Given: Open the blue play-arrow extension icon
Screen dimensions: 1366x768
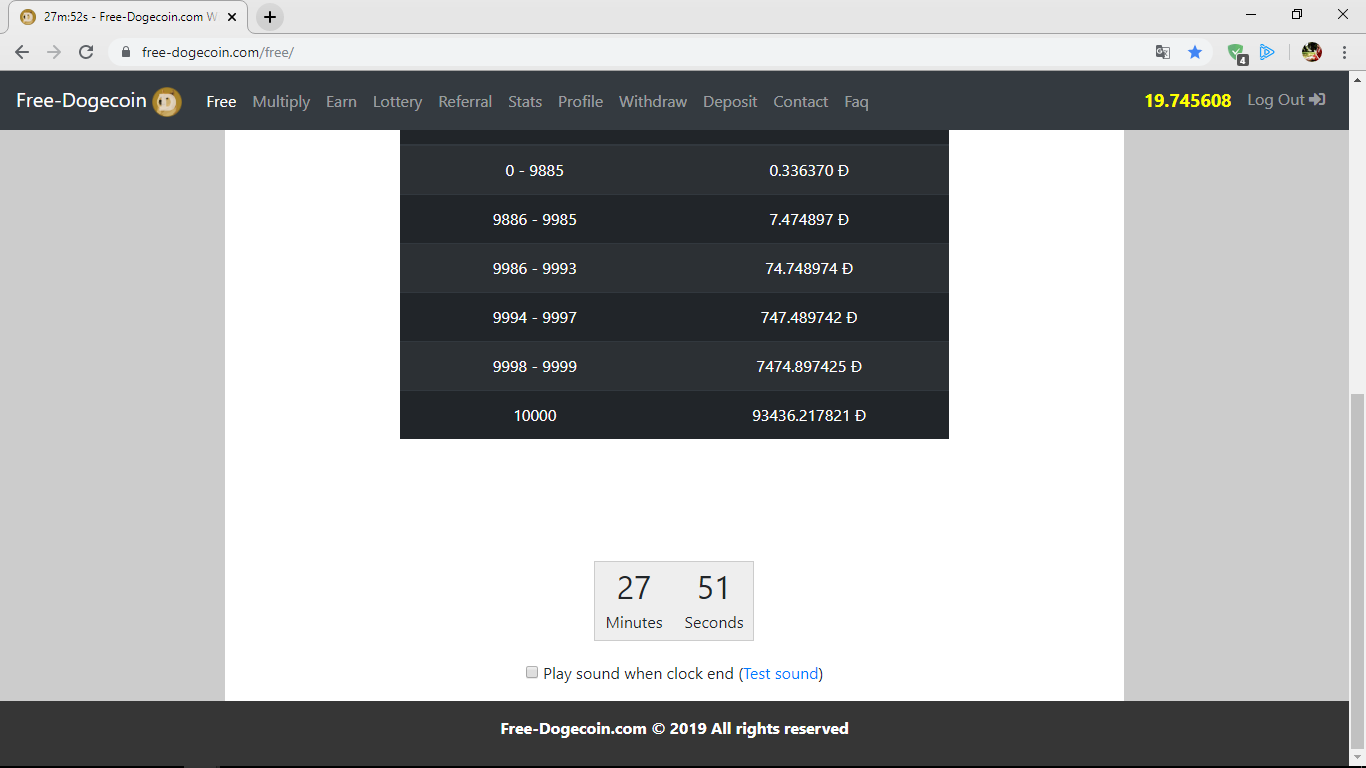Looking at the screenshot, I should click(x=1267, y=52).
